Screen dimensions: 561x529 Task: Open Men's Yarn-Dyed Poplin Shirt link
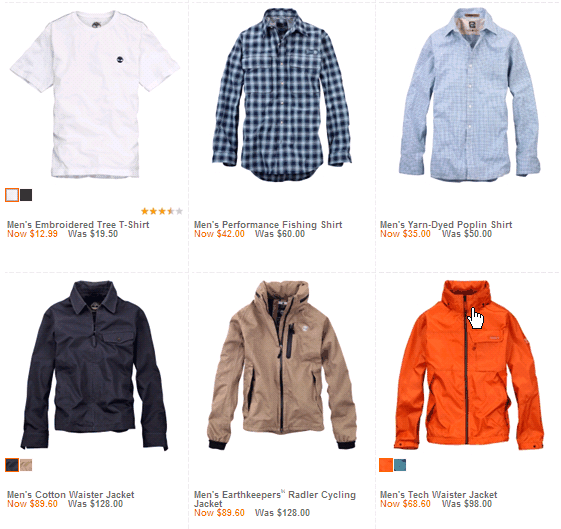pos(446,225)
